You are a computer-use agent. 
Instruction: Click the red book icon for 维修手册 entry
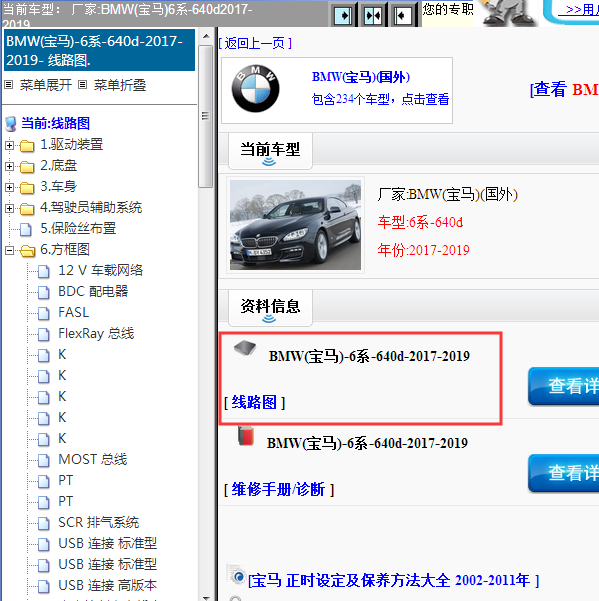245,436
